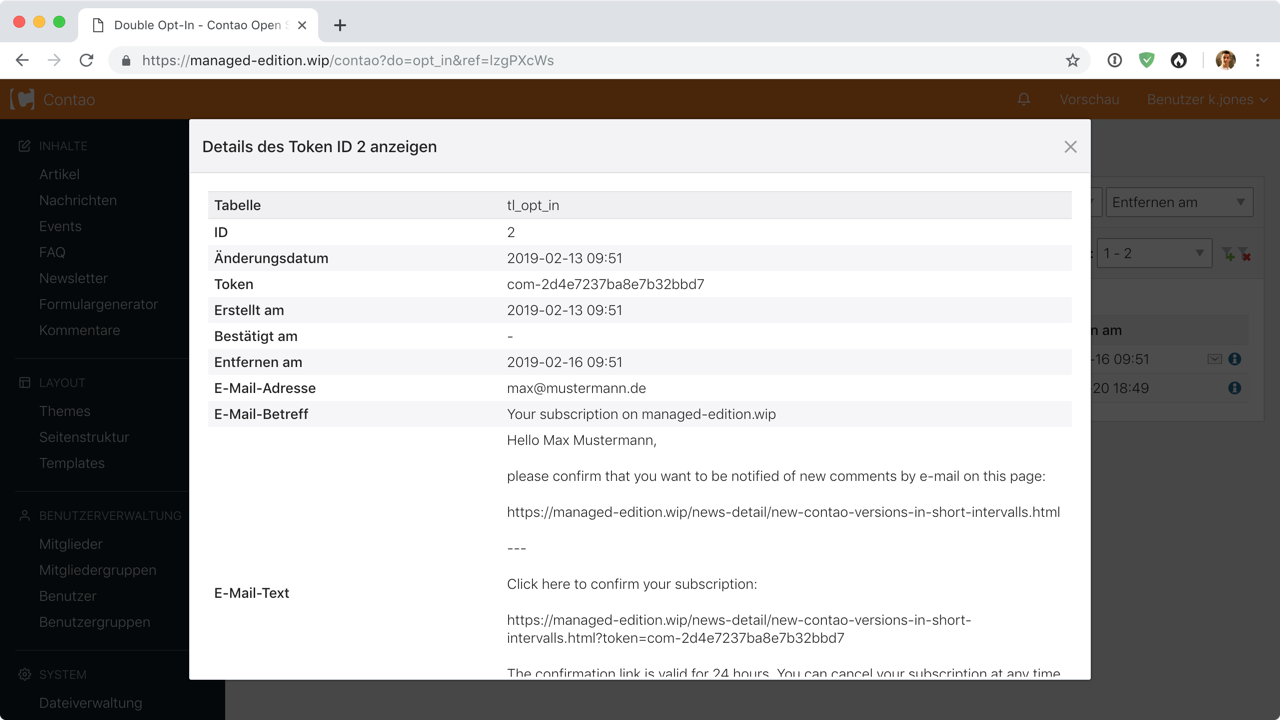Reload the page in browser
The image size is (1280, 720).
point(86,60)
